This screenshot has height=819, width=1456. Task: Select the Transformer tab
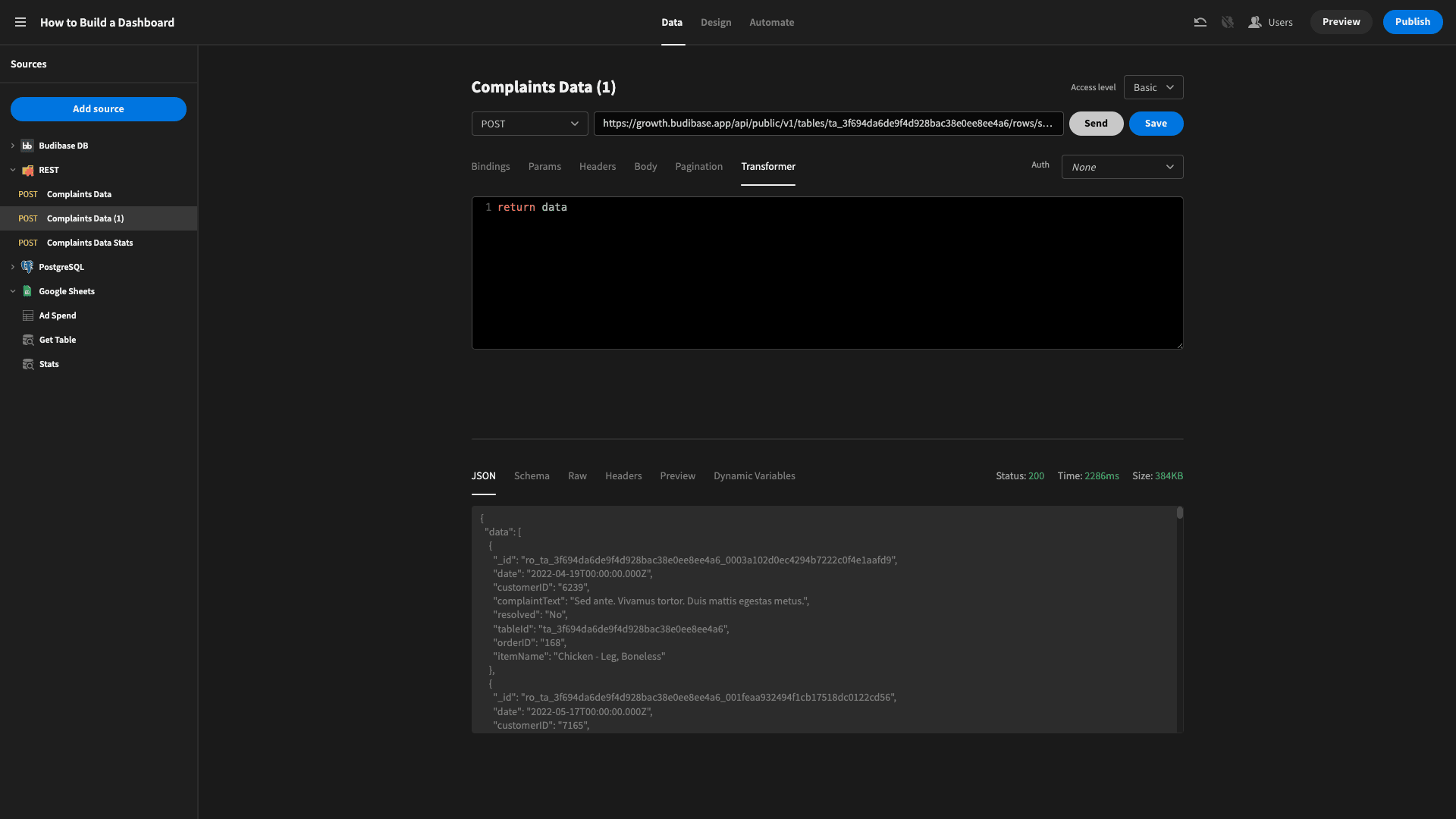(x=768, y=165)
